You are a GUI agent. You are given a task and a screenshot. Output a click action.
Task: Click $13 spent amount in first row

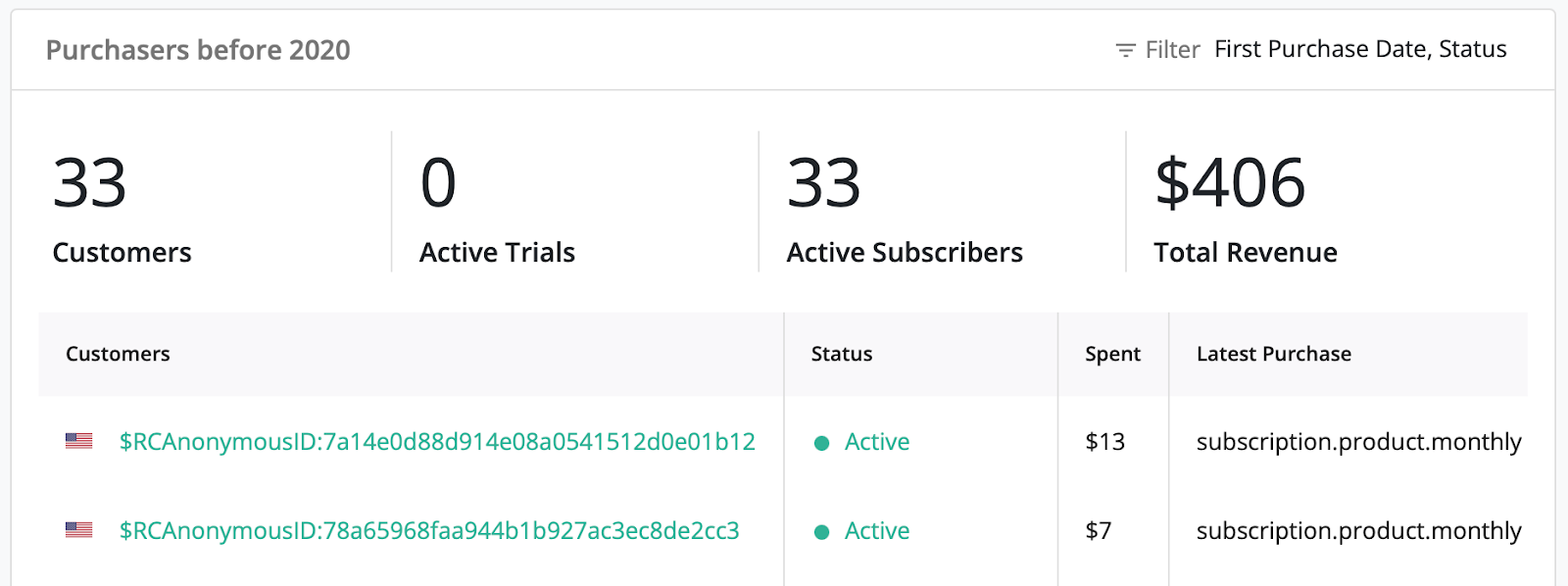[1104, 442]
